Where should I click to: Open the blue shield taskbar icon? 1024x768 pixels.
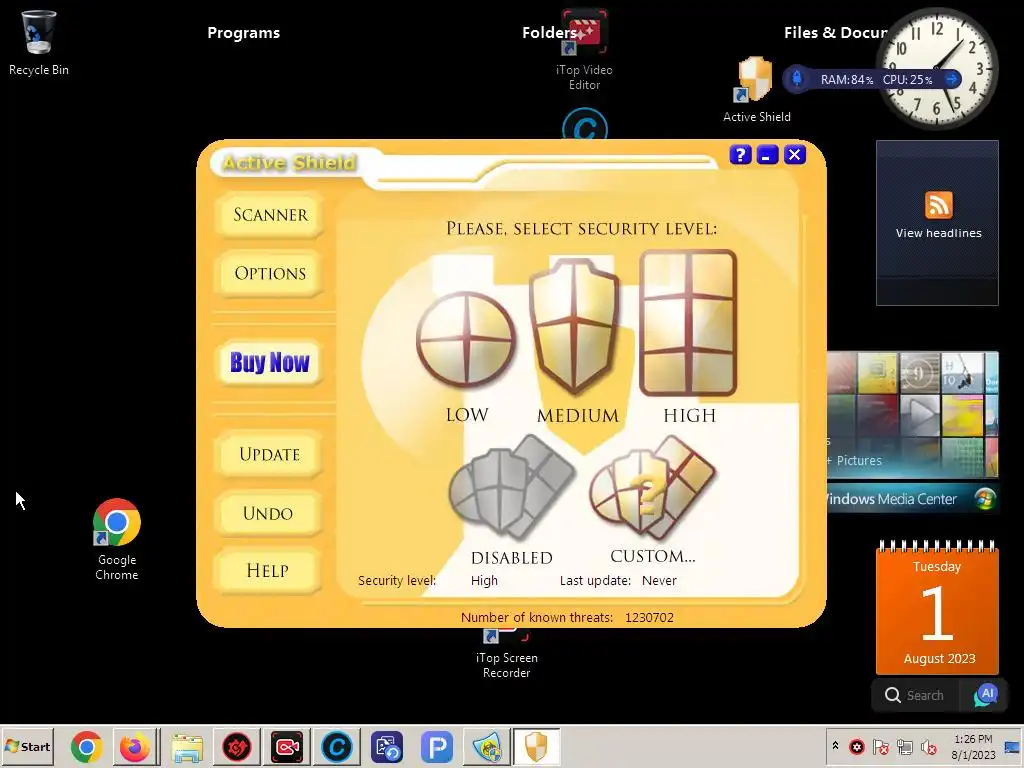tap(487, 746)
